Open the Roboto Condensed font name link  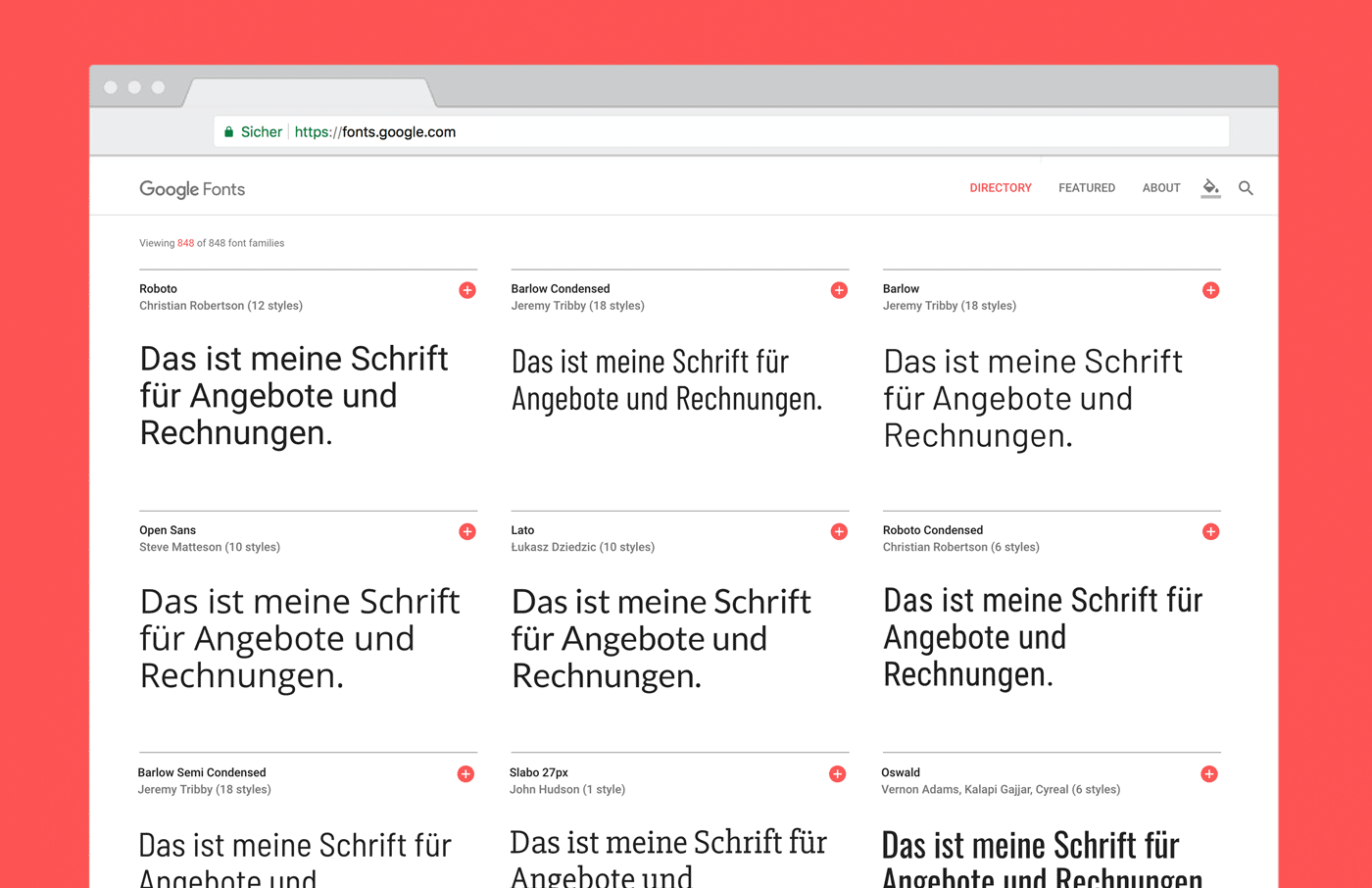(x=933, y=530)
